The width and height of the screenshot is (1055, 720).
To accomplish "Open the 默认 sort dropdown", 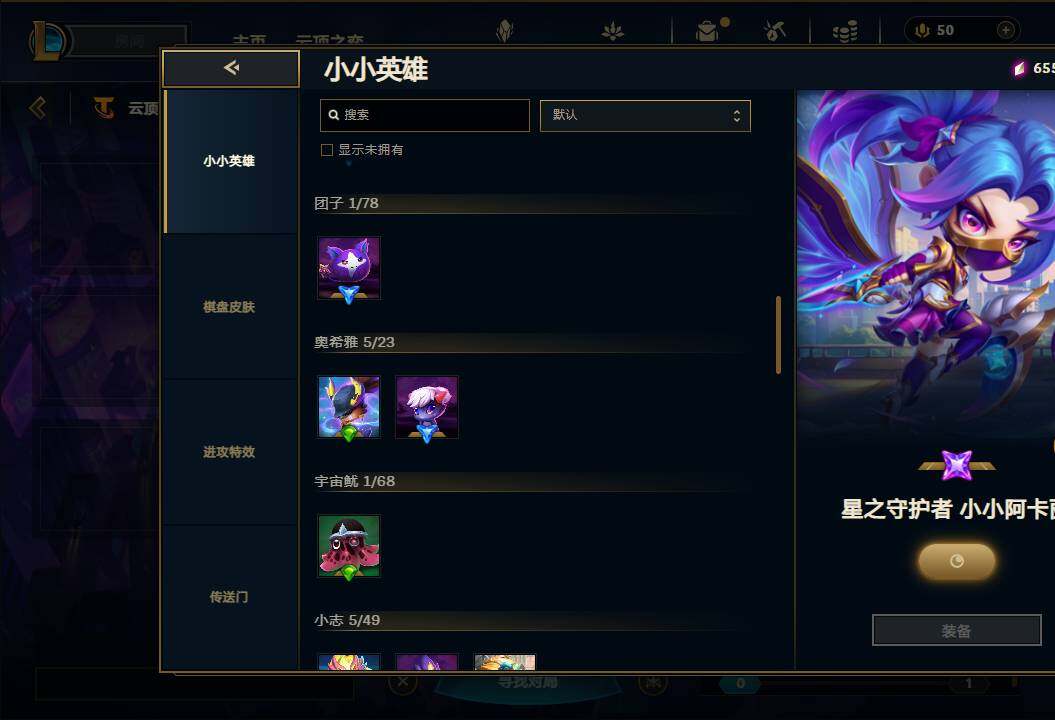I will coord(645,116).
